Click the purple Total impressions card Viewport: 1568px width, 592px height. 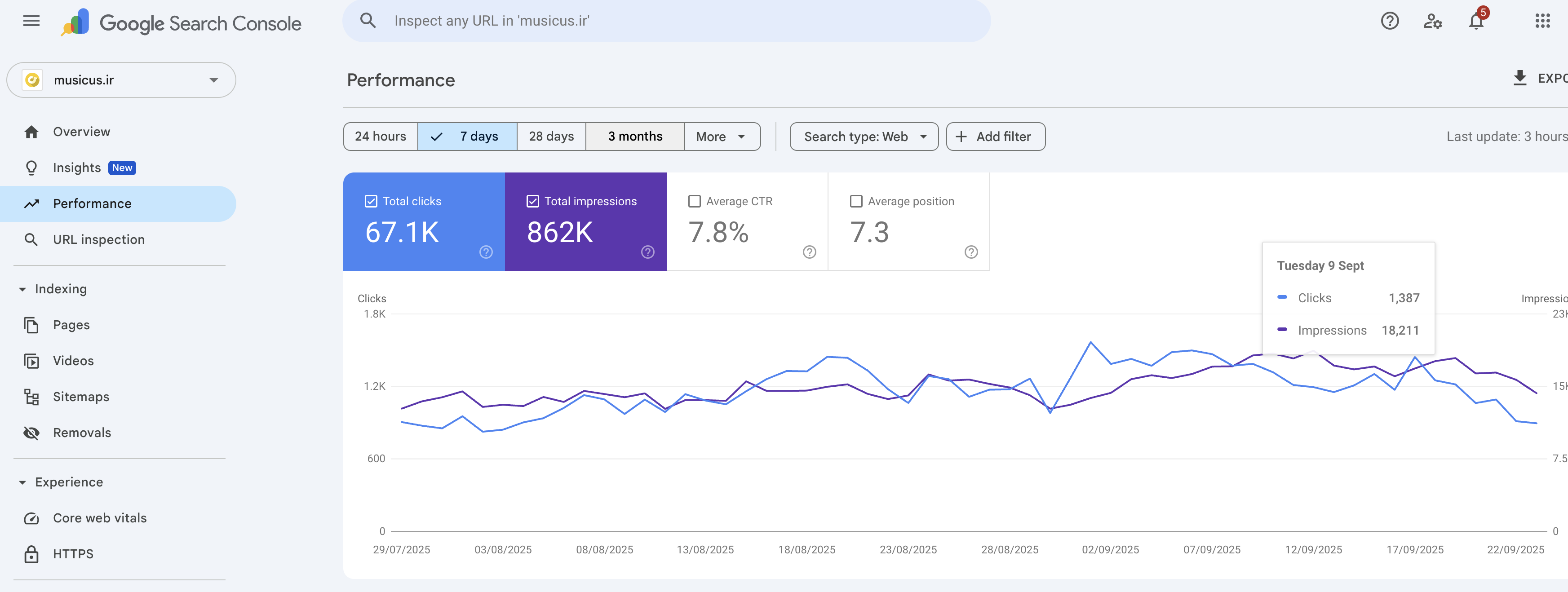[585, 221]
